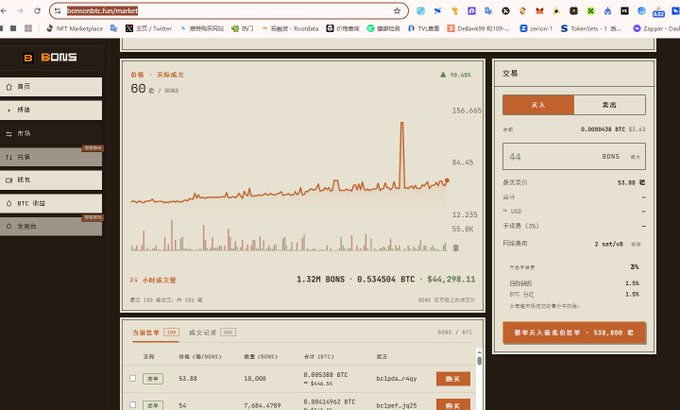Open 钱包 wallet in the sidebar

tap(51, 180)
